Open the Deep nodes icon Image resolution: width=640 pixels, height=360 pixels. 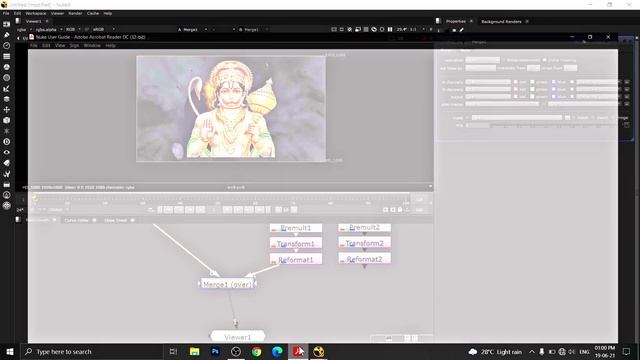point(7,142)
